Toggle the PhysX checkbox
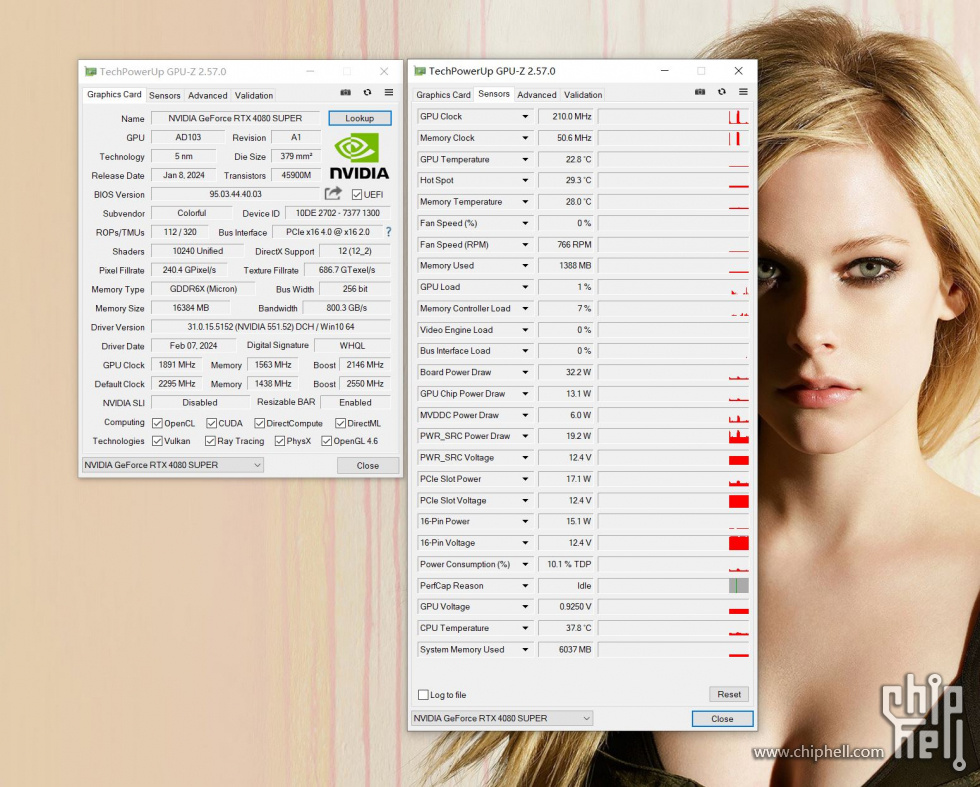The image size is (980, 787). pyautogui.click(x=279, y=441)
